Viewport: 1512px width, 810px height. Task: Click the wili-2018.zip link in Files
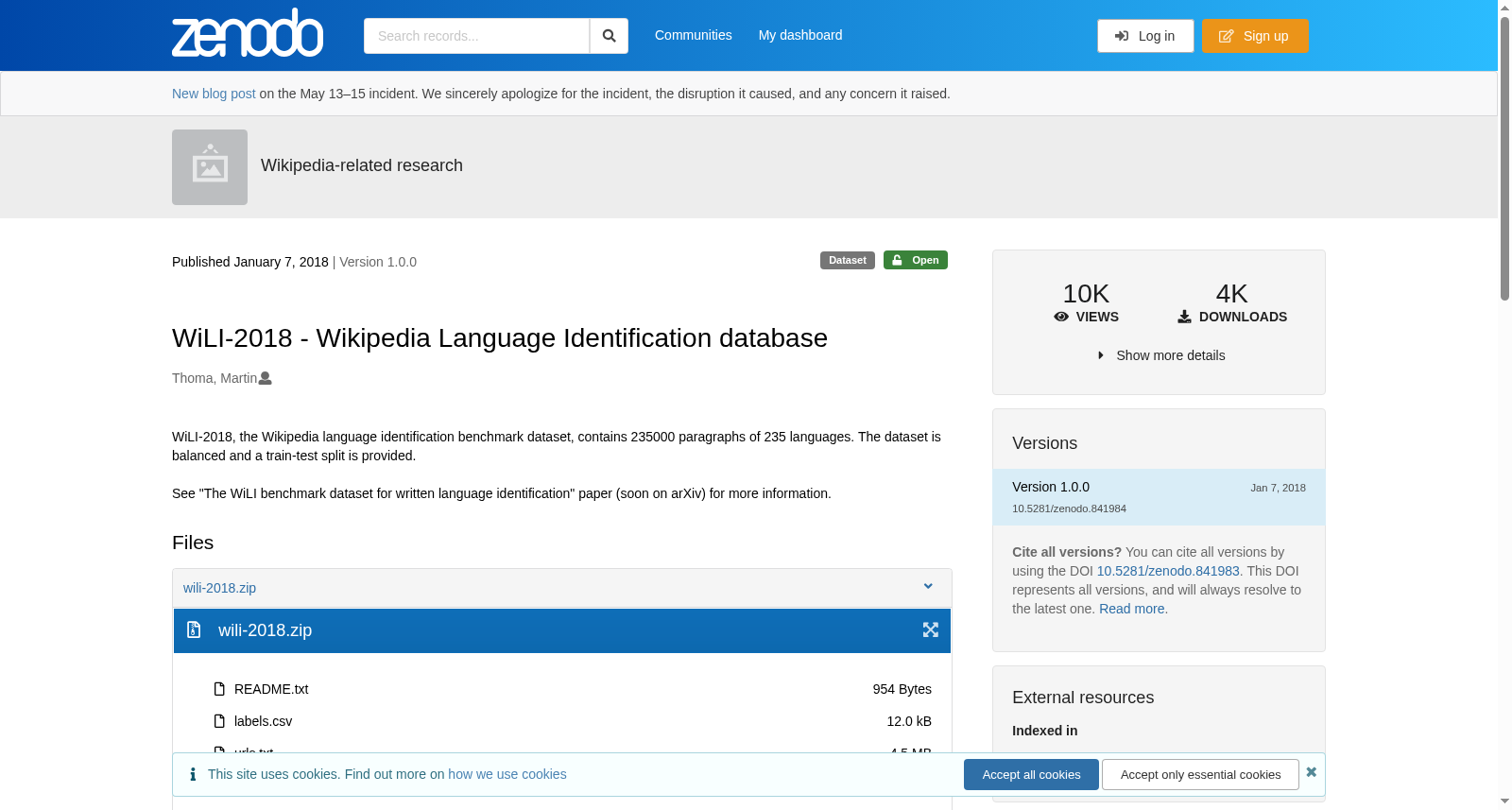(x=219, y=588)
